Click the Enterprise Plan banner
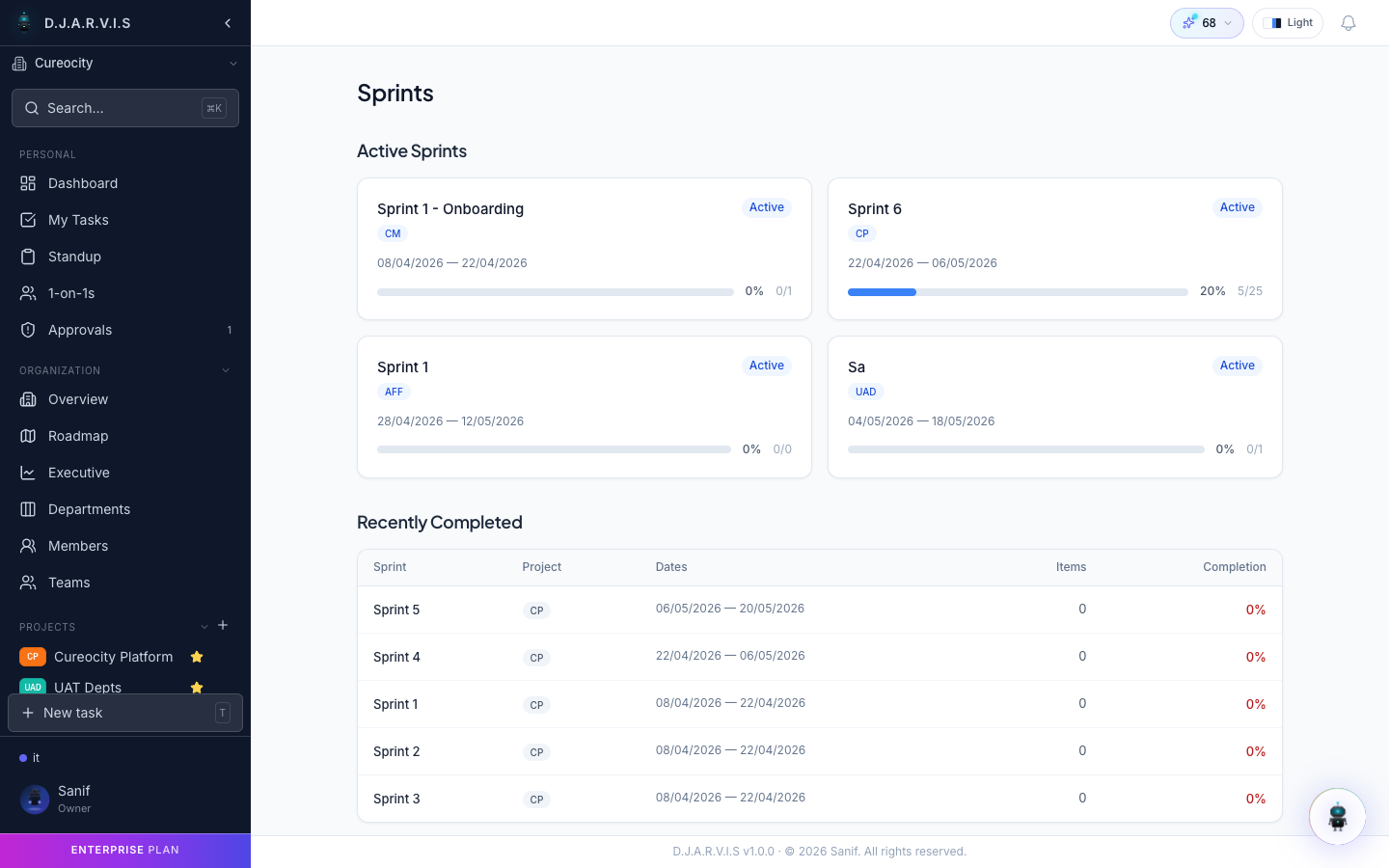Image resolution: width=1389 pixels, height=868 pixels. [125, 851]
